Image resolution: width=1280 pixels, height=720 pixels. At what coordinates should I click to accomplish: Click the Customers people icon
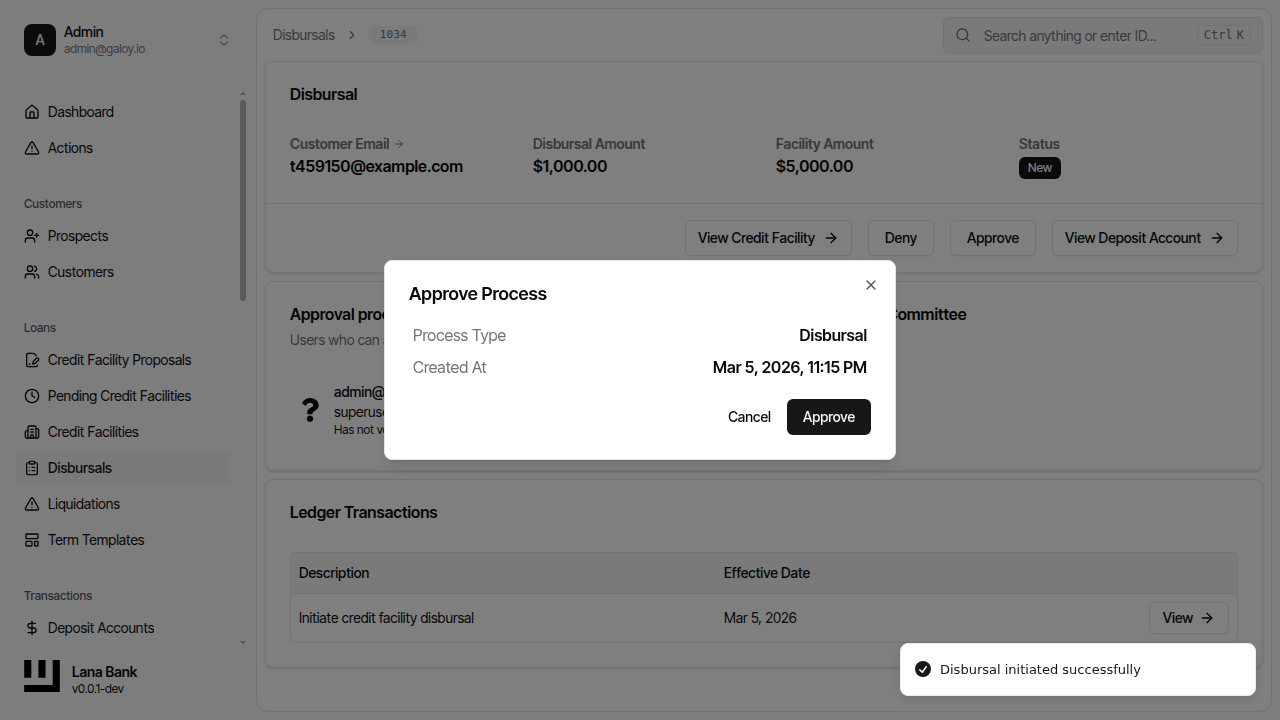(32, 272)
